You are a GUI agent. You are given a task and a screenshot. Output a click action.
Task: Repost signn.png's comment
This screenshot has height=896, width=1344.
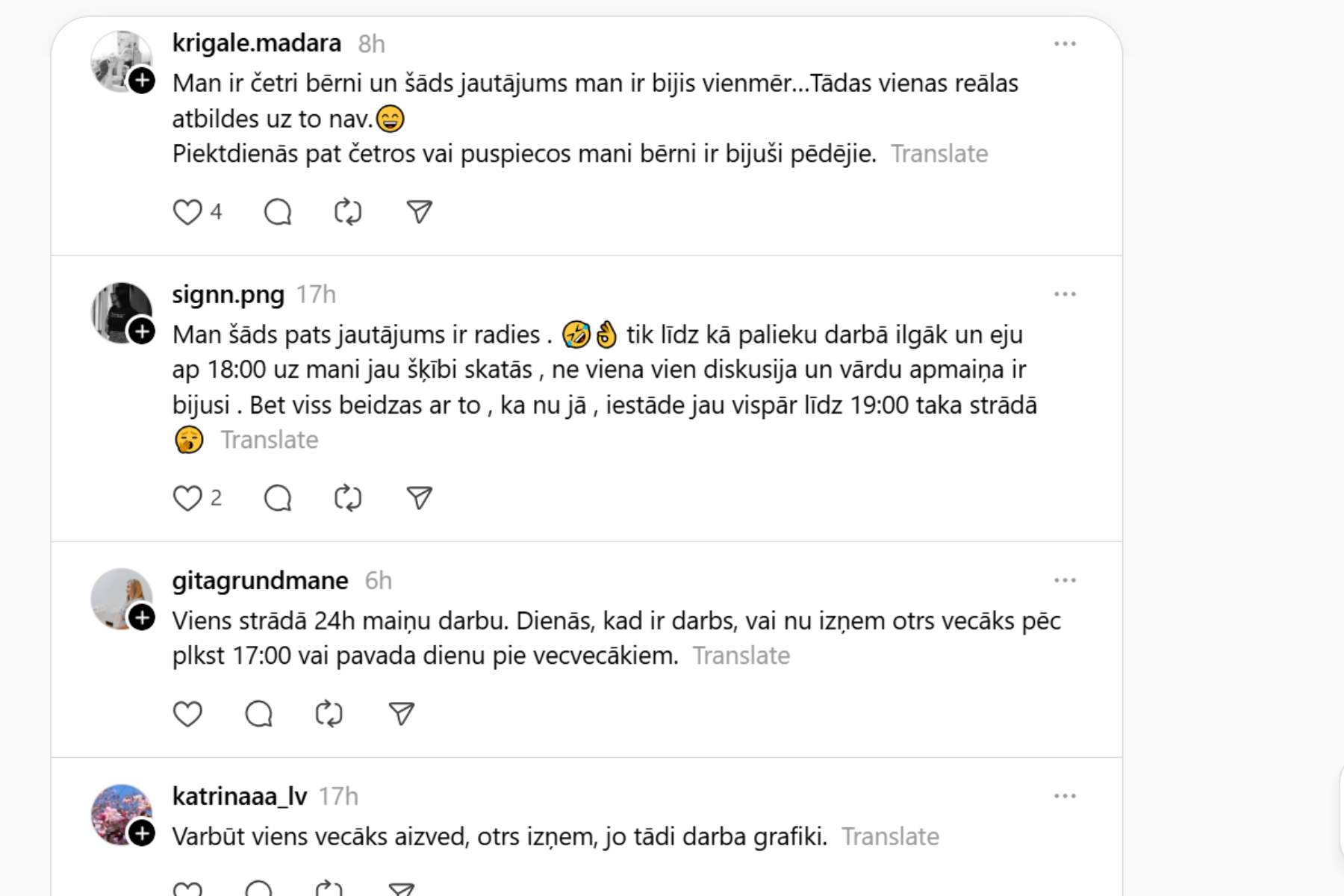pyautogui.click(x=348, y=498)
